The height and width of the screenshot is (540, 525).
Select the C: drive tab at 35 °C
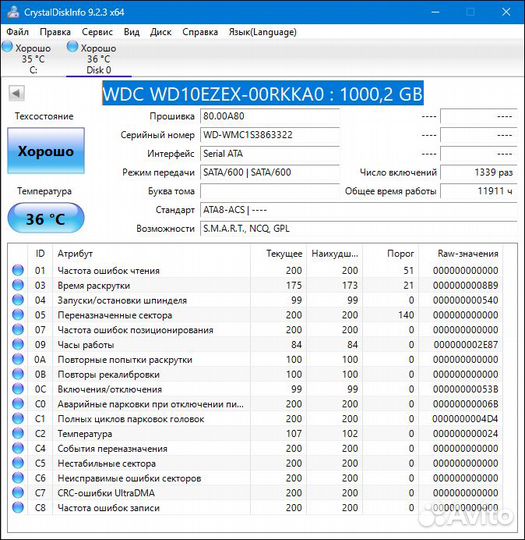[x=33, y=59]
